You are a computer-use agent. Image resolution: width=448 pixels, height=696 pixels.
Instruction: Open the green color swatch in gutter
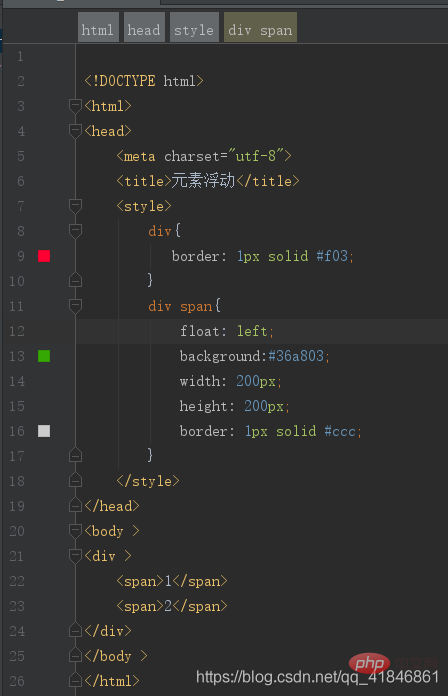point(44,356)
